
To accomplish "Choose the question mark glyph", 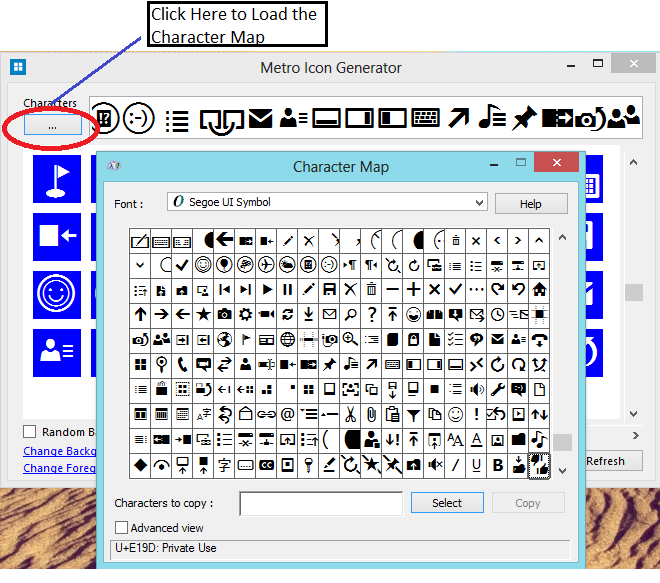I will pyautogui.click(x=371, y=314).
